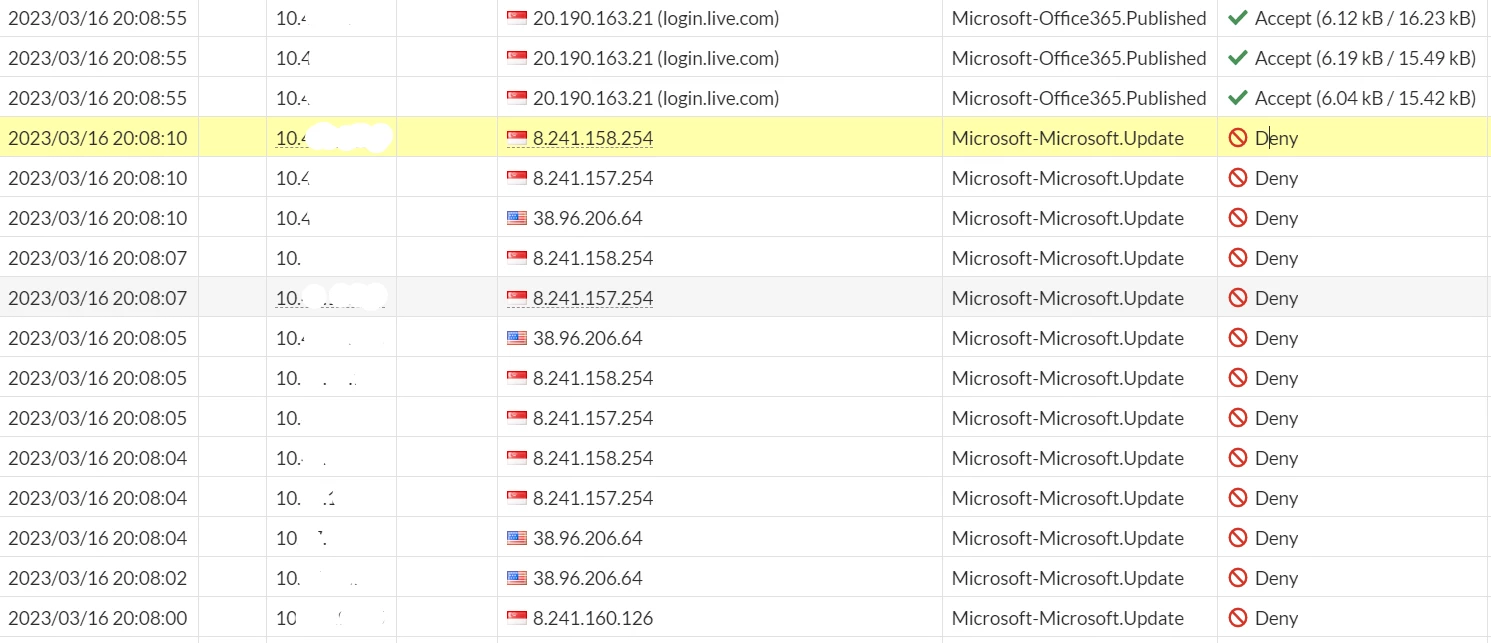Click the Deny icon for 8.241.158.254 at 20:08:07
The image size is (1491, 643).
coord(1238,258)
